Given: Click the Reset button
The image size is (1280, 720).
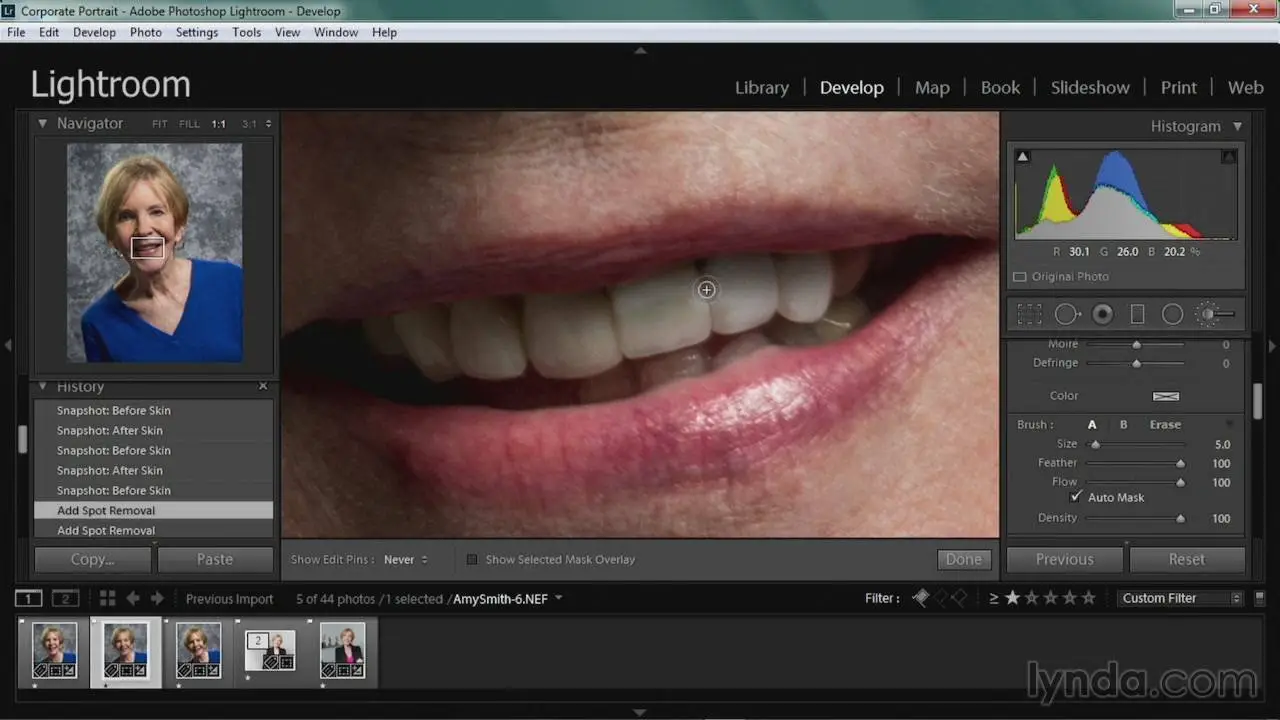Looking at the screenshot, I should (1185, 559).
